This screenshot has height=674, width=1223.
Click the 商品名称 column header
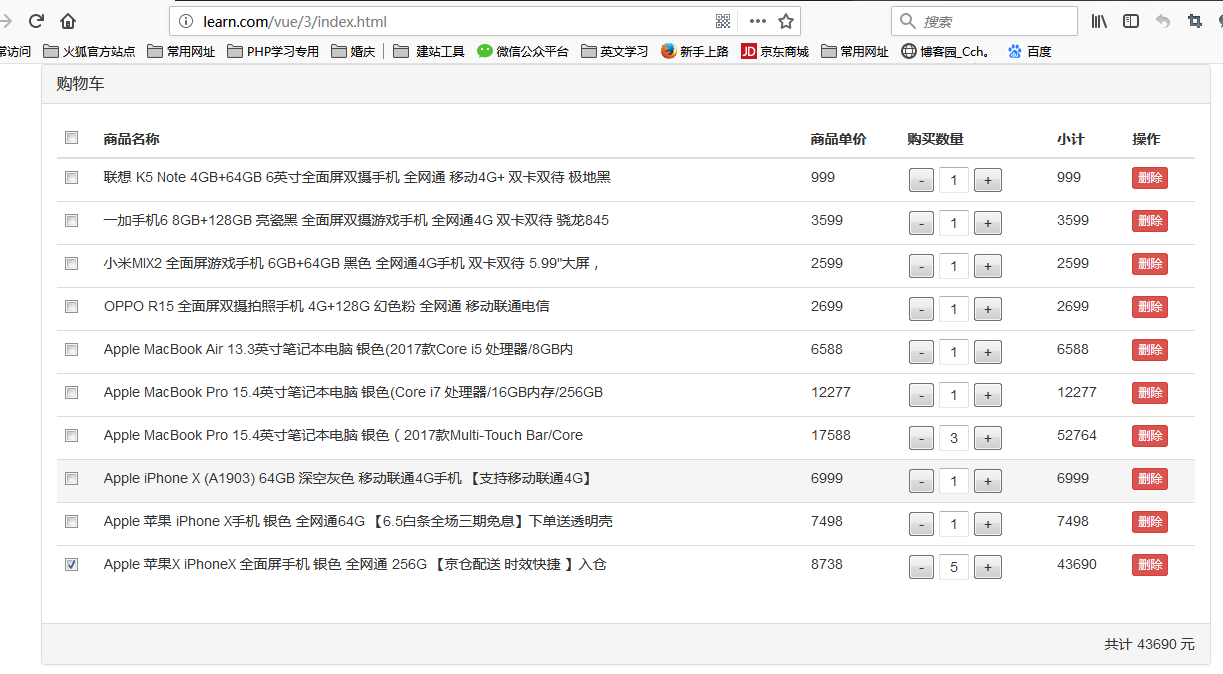pyautogui.click(x=131, y=139)
